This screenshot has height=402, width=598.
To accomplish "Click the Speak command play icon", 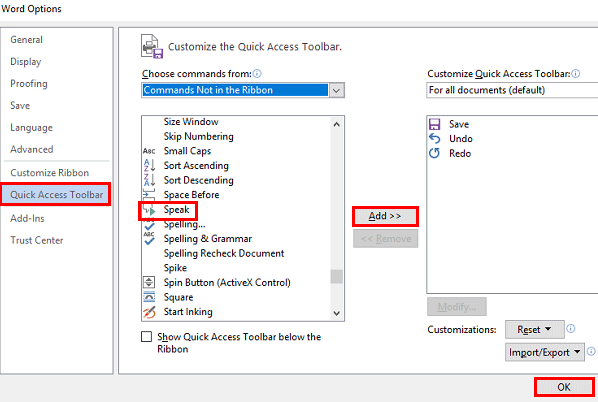I will [x=149, y=210].
